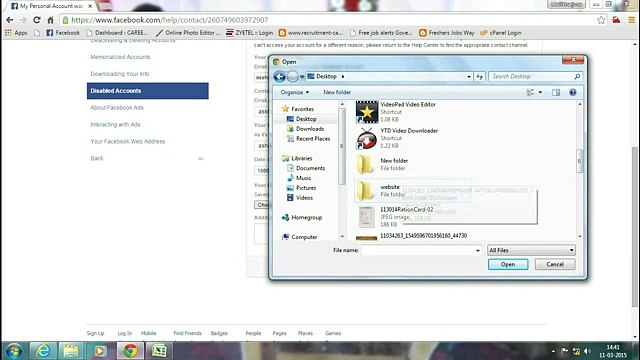Open the media player taskbar icon

[100, 351]
